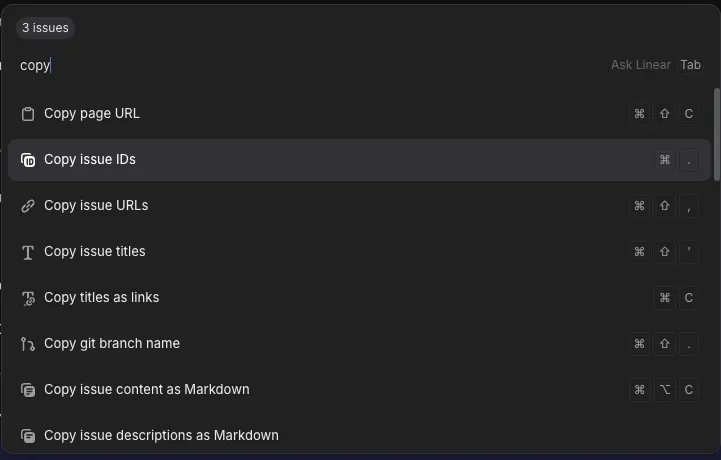The image size is (721, 460).
Task: Choose Copy issue IDs from the list
Action: pos(360,160)
